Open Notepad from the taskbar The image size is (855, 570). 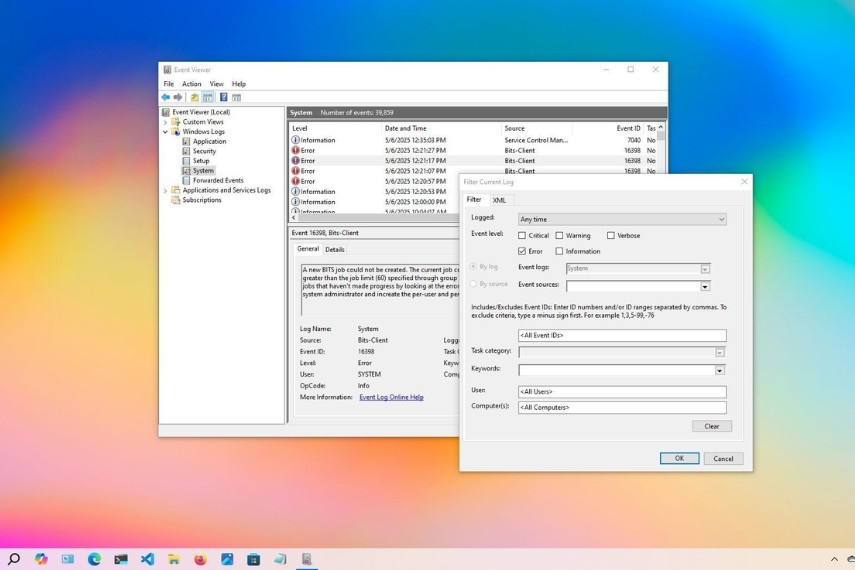[x=280, y=559]
